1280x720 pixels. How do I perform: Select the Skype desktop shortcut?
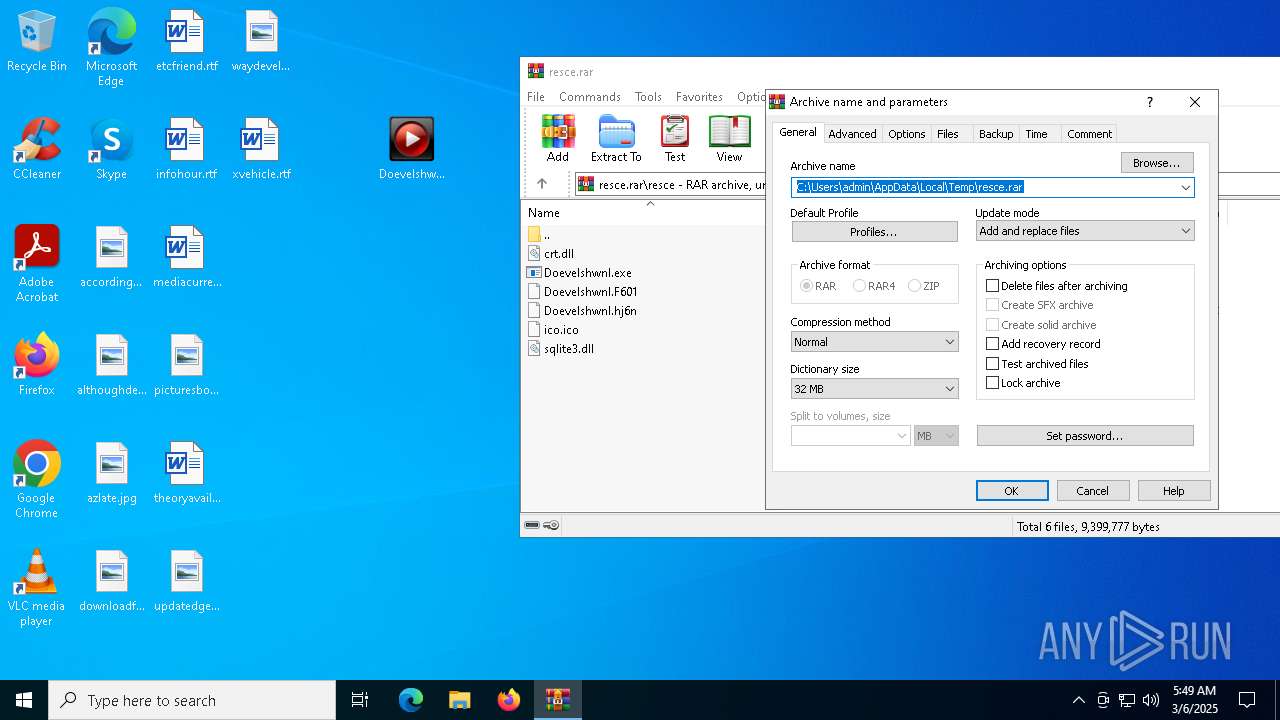(111, 150)
